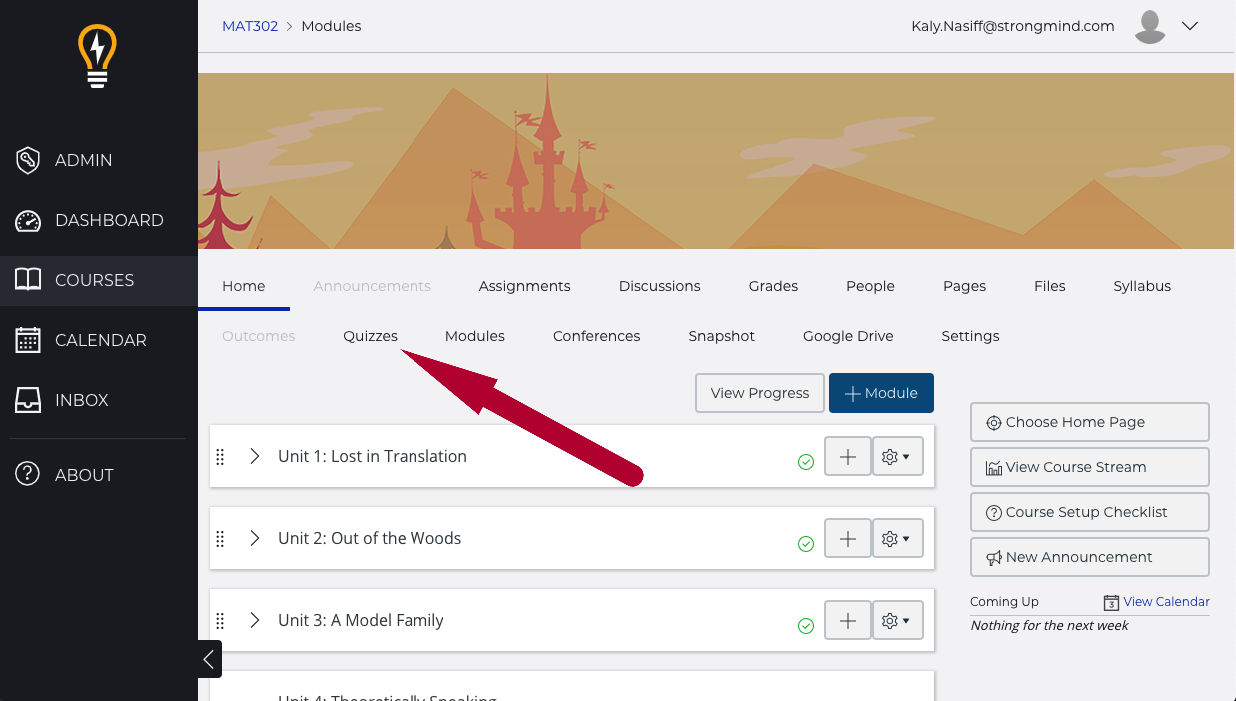Toggle published checkmark on Unit 3
1236x701 pixels.
[x=805, y=626]
